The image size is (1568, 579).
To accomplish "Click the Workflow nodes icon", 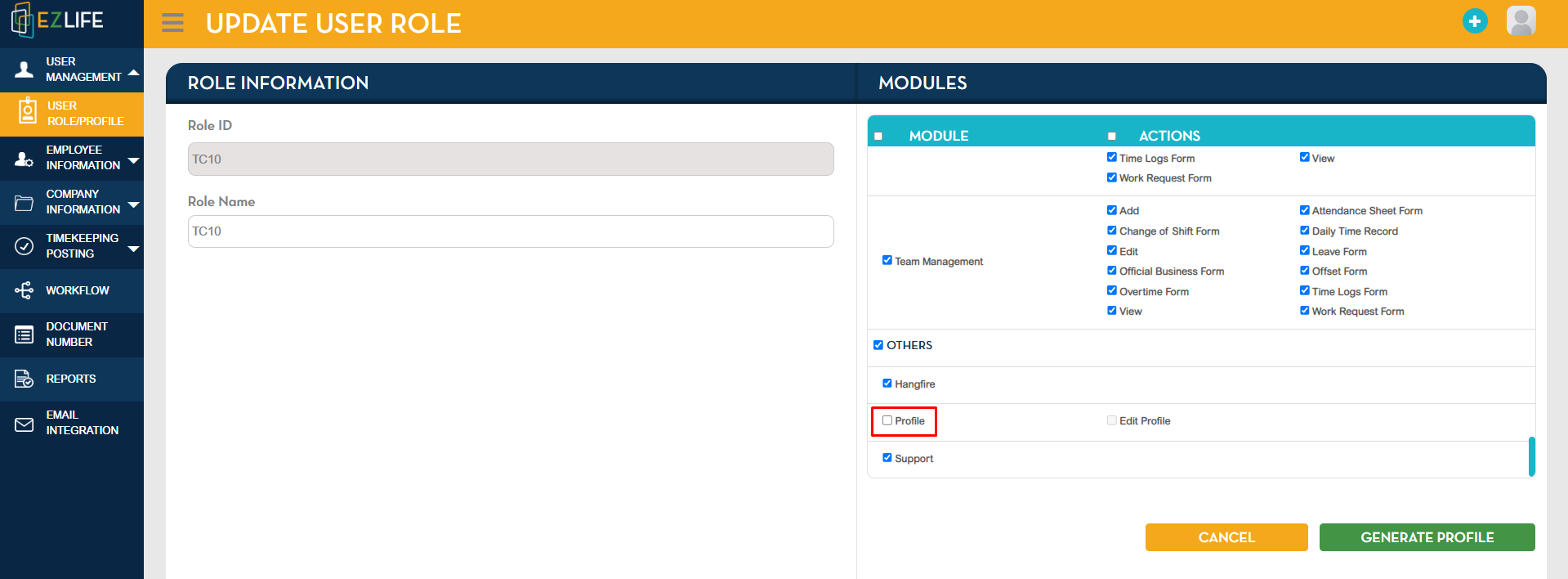I will click(x=25, y=290).
